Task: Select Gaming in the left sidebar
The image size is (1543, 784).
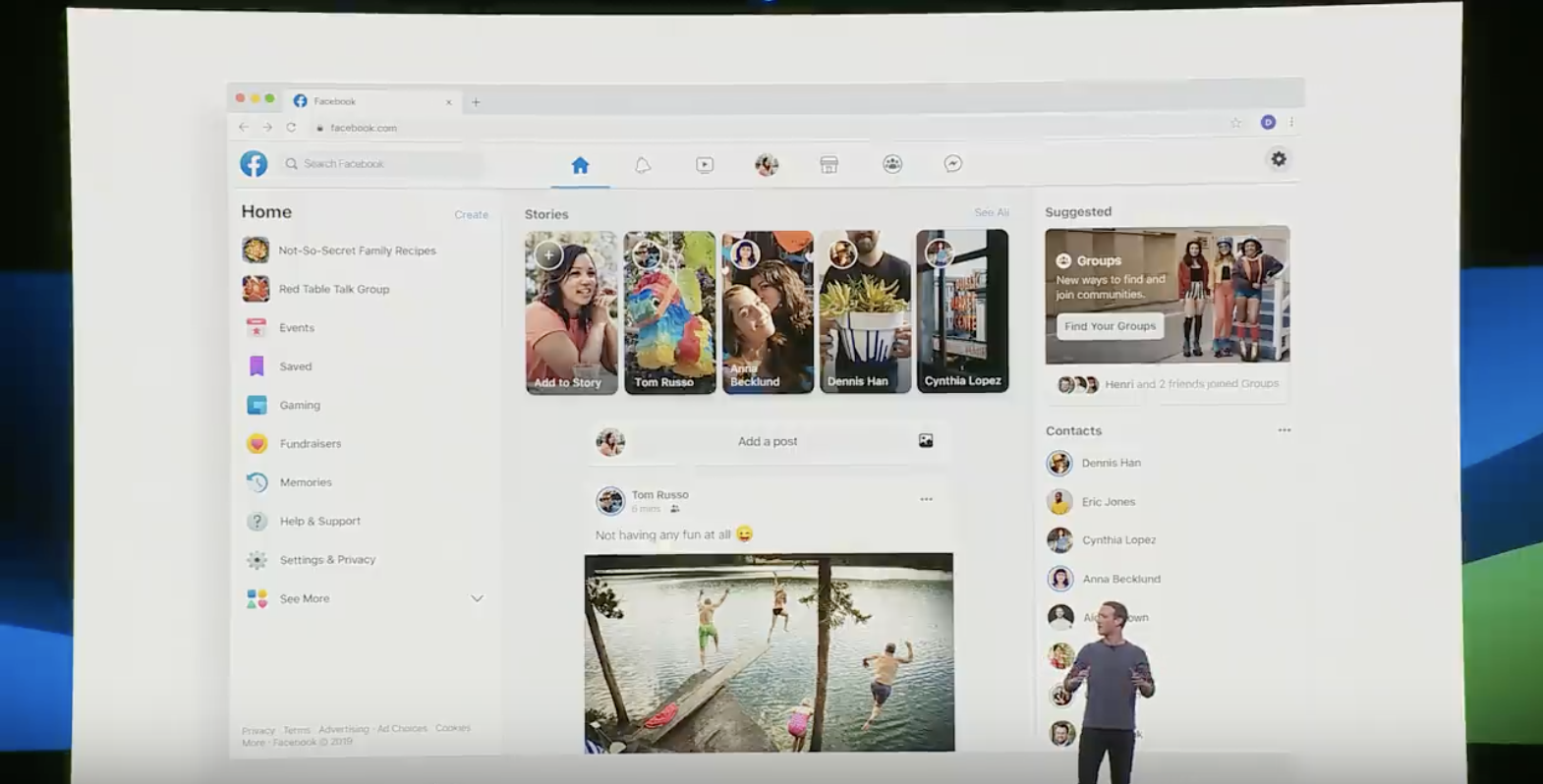Action: pos(300,405)
